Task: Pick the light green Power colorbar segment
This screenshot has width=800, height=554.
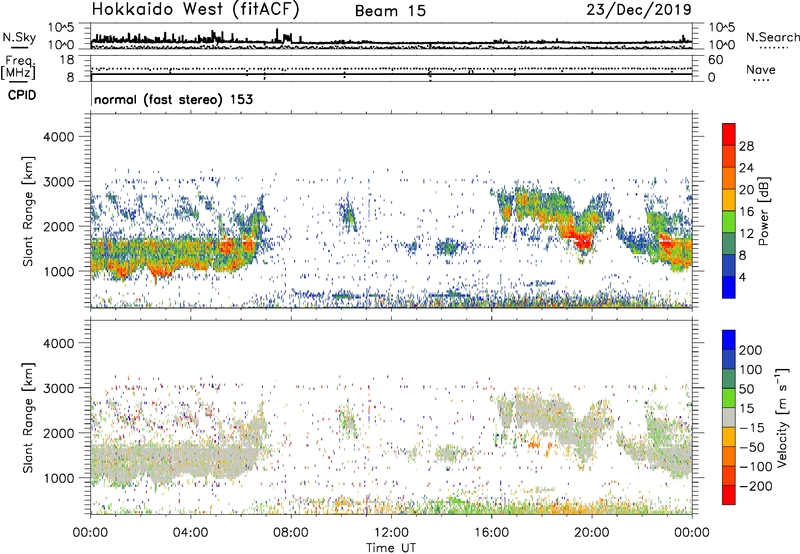Action: click(729, 222)
